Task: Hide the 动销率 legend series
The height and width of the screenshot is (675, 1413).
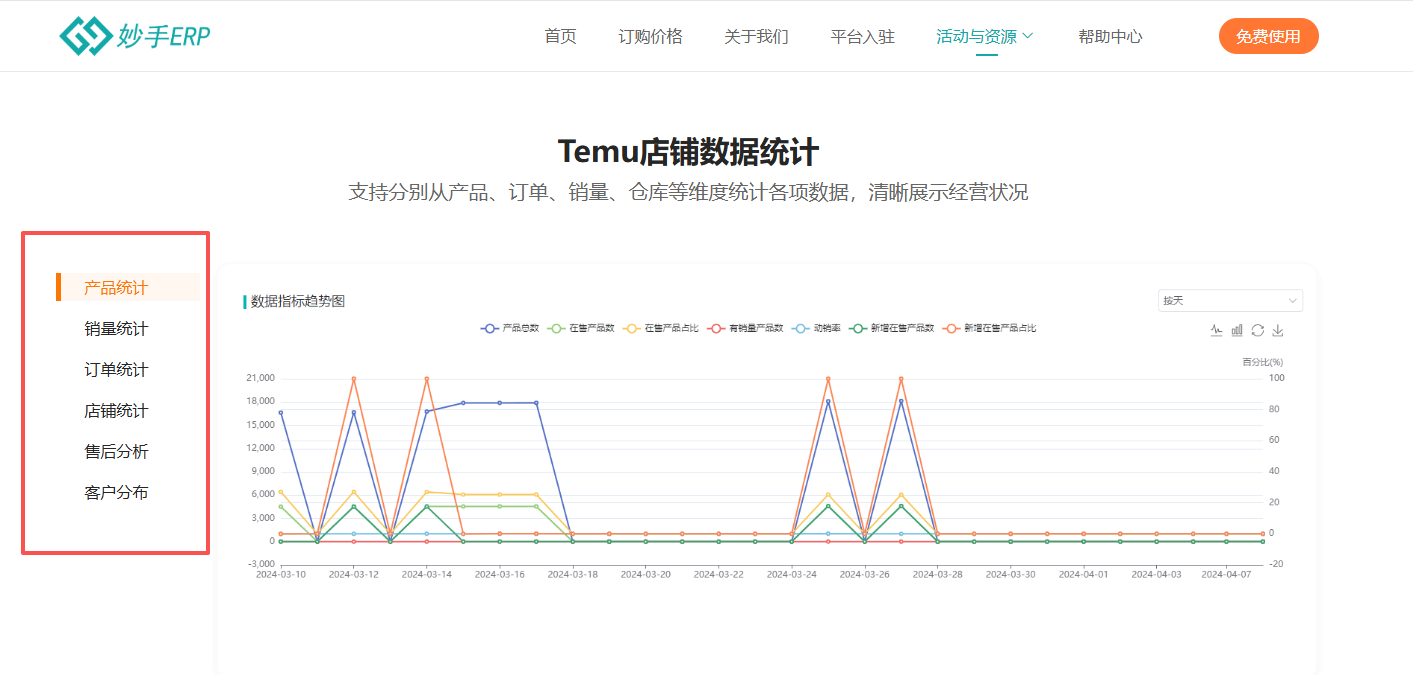Action: point(816,328)
